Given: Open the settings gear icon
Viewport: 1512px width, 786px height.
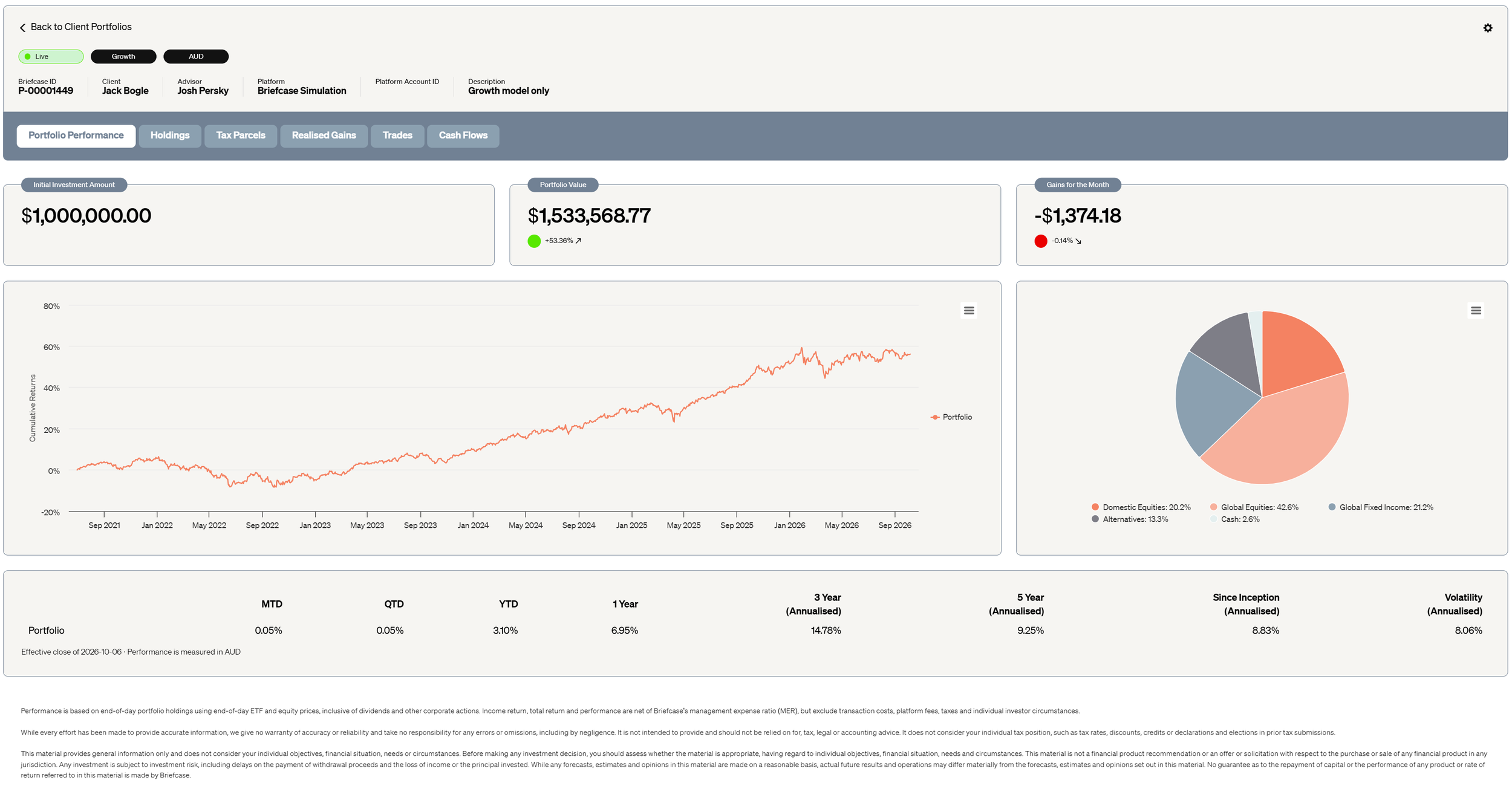Looking at the screenshot, I should [x=1487, y=28].
